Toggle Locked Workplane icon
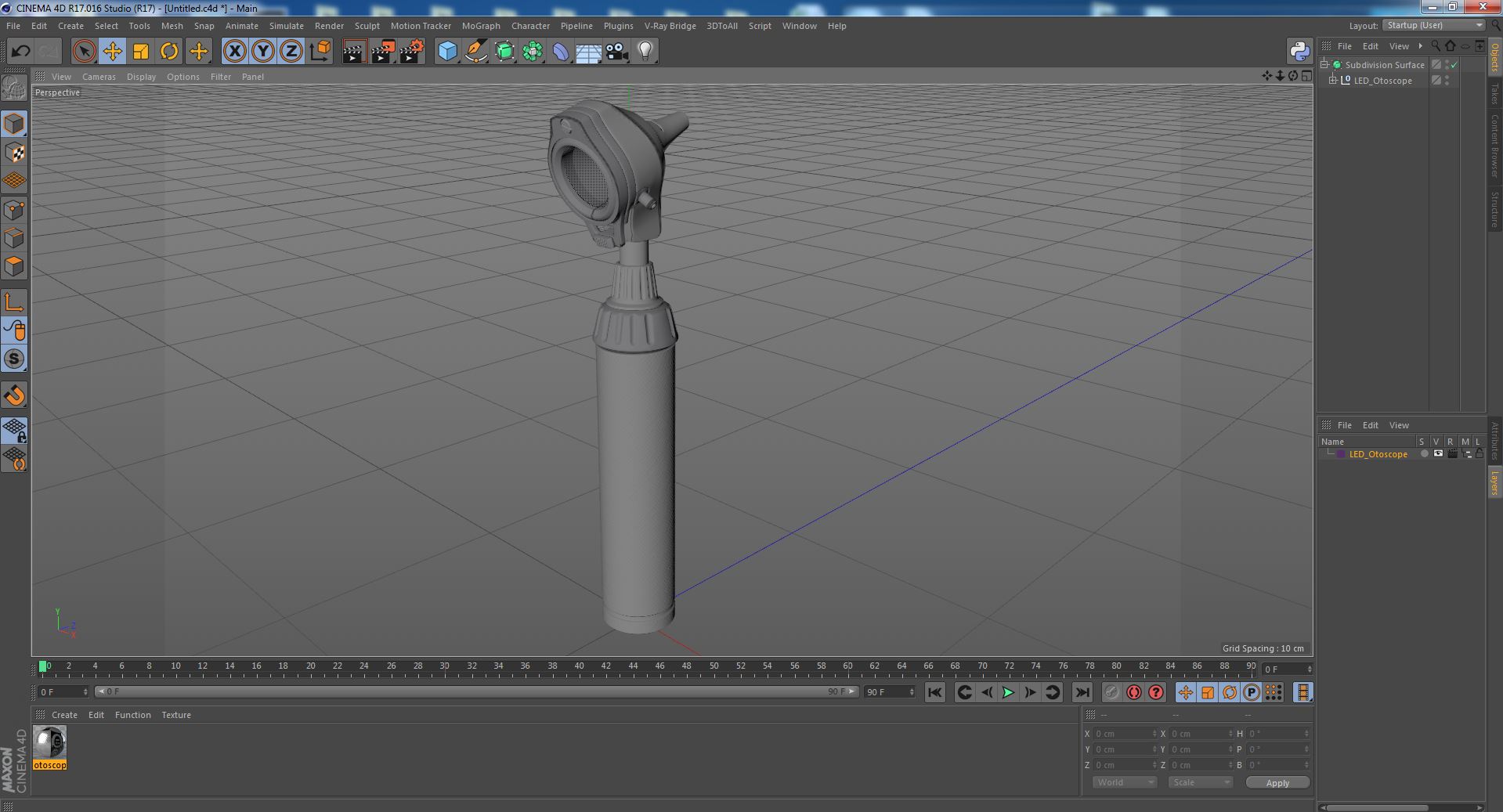Screen dimensions: 1503x812 [x=14, y=430]
